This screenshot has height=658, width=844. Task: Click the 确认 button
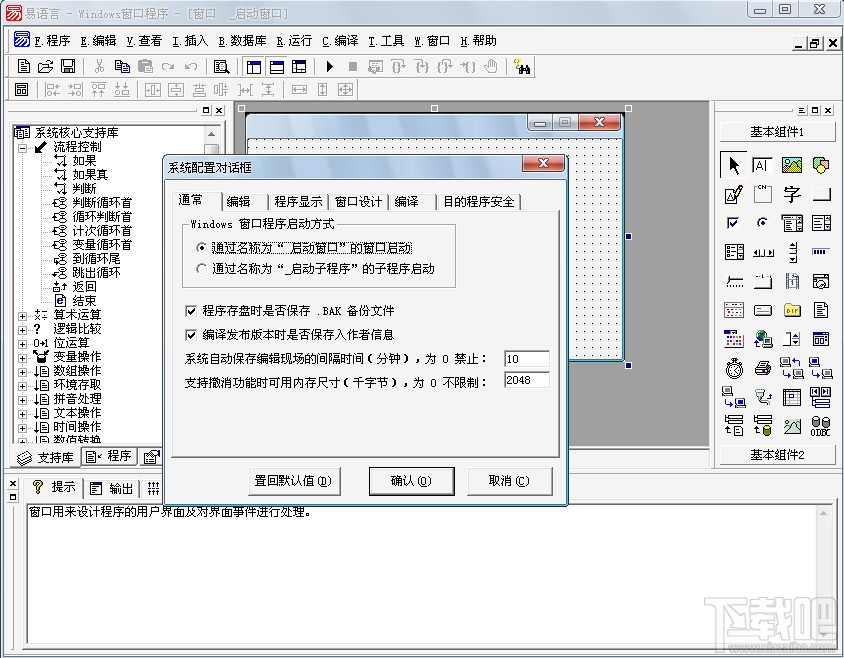pos(411,481)
